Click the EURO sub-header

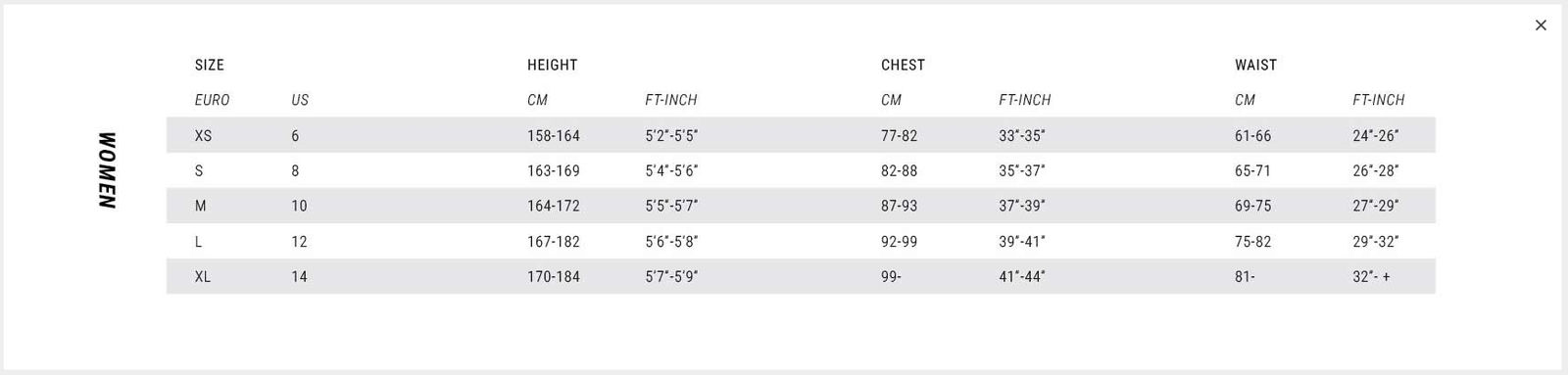point(212,100)
